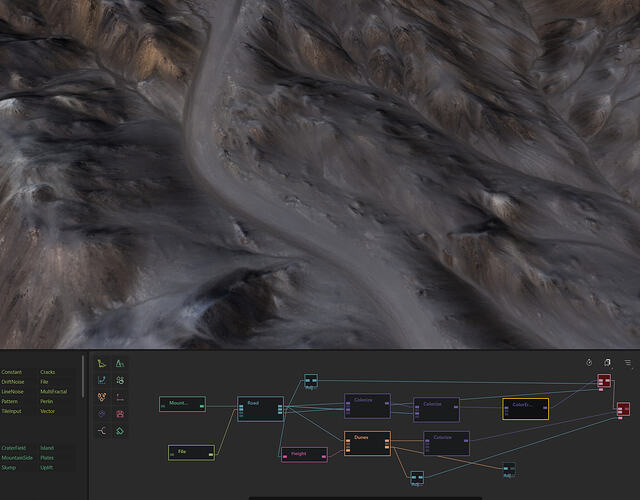This screenshot has height=500, width=640.
Task: Add a CraterField node from list
Action: [13, 448]
